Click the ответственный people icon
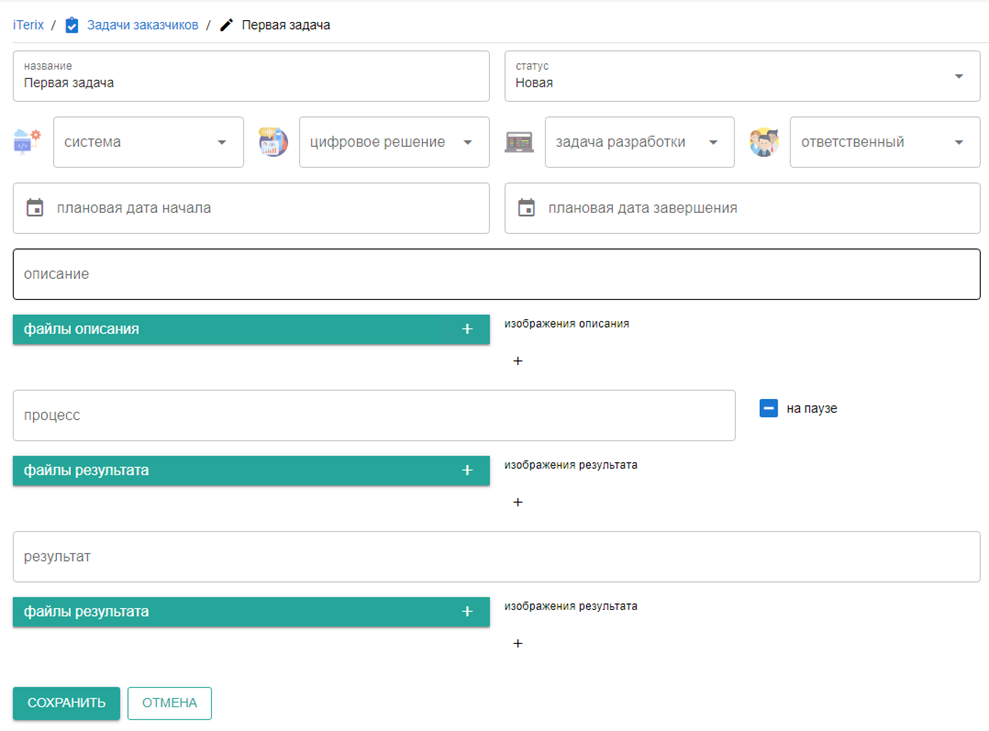The width and height of the screenshot is (989, 731). [764, 142]
